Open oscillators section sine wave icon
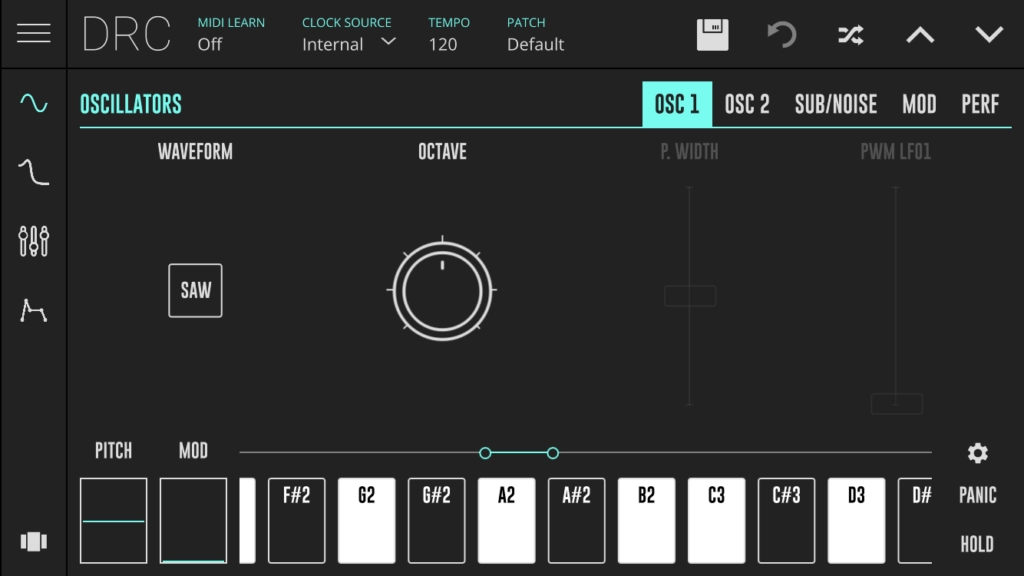Viewport: 1024px width, 576px height. click(33, 103)
